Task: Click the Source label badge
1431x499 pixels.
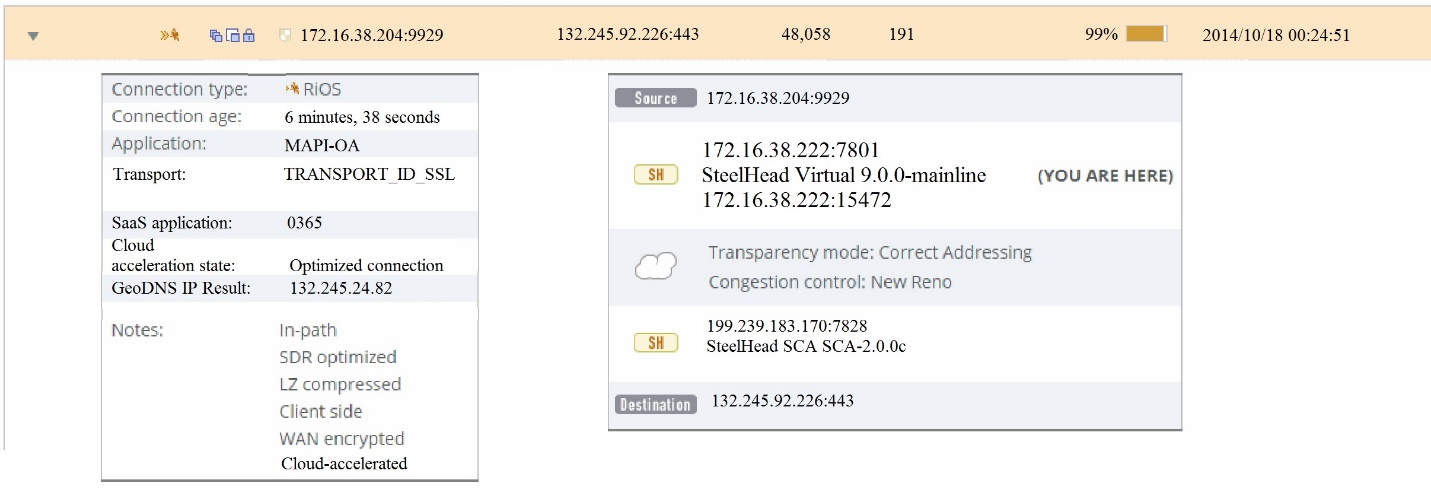Action: (656, 98)
